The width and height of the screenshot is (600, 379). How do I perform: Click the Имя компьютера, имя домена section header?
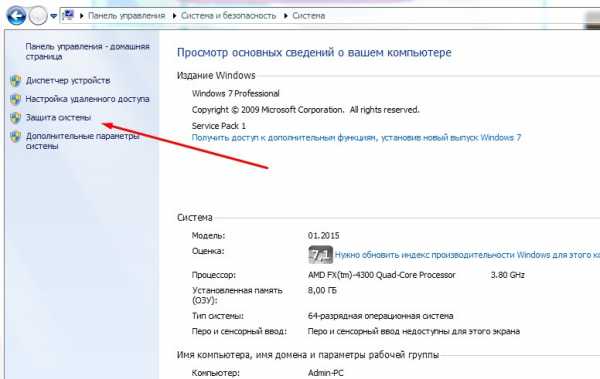pos(308,355)
